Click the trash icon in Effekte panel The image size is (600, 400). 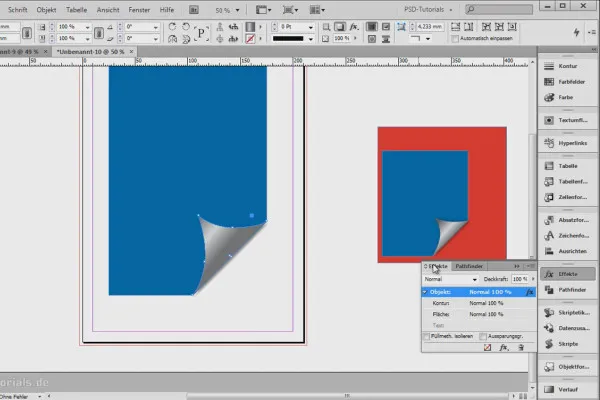pos(521,347)
